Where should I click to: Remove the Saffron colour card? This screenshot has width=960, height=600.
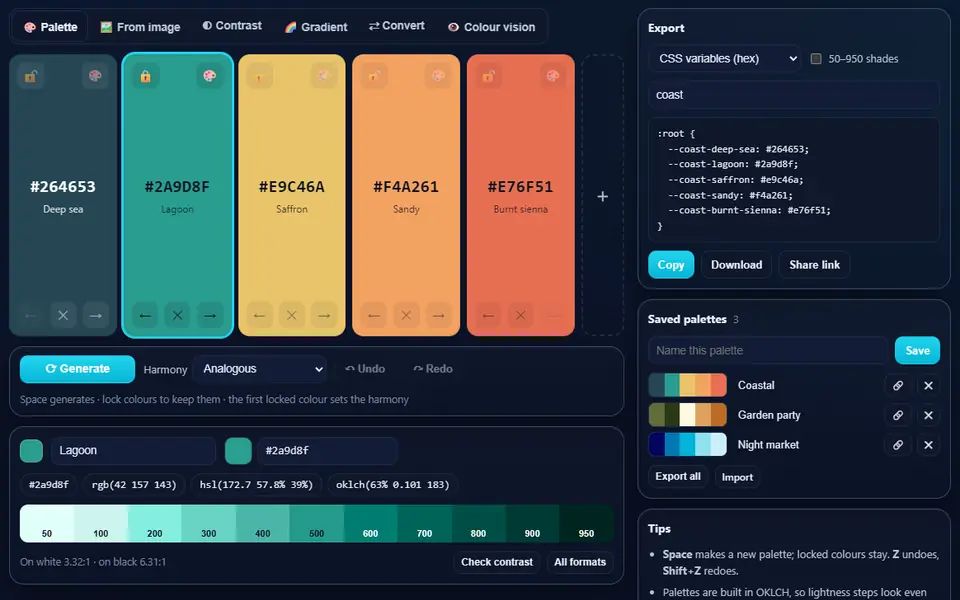pos(291,315)
